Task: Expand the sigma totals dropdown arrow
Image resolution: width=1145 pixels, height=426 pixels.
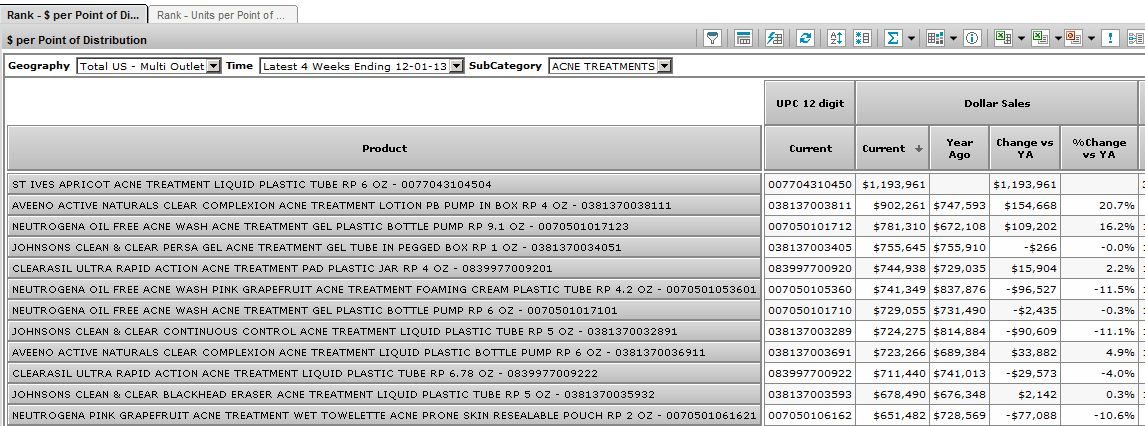Action: pos(911,38)
